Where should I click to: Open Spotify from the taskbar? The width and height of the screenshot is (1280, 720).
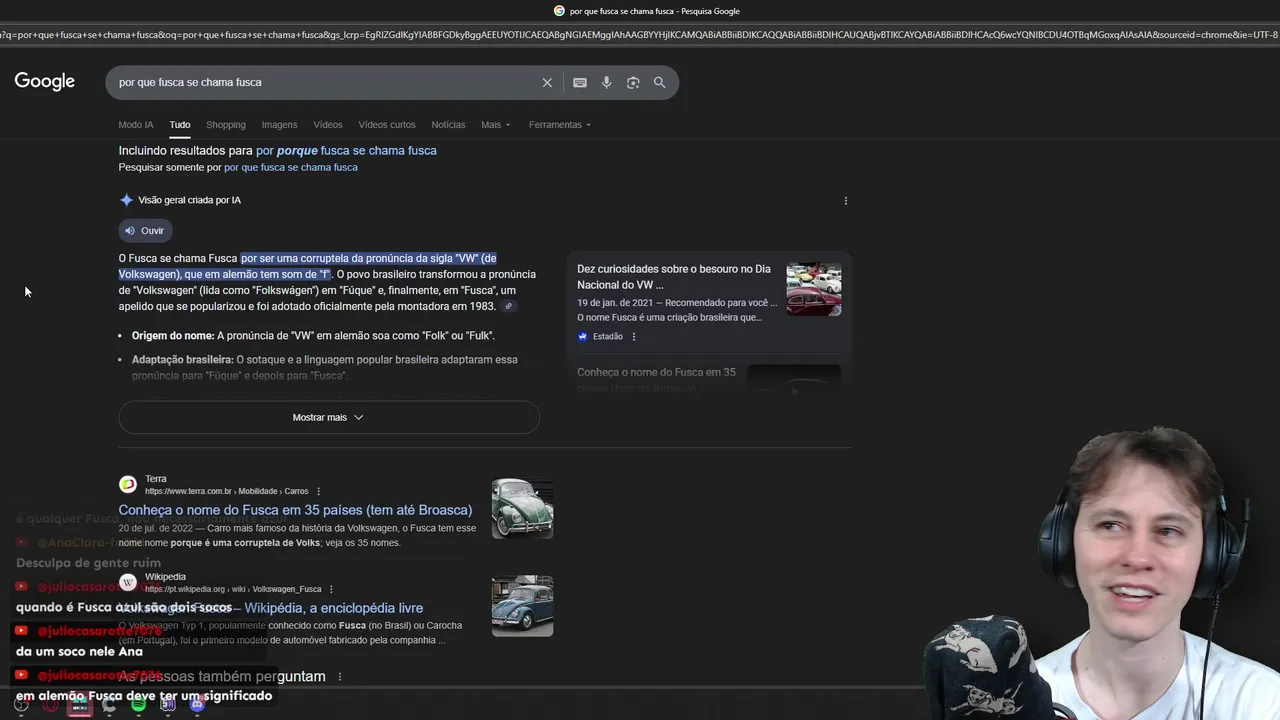pos(138,705)
